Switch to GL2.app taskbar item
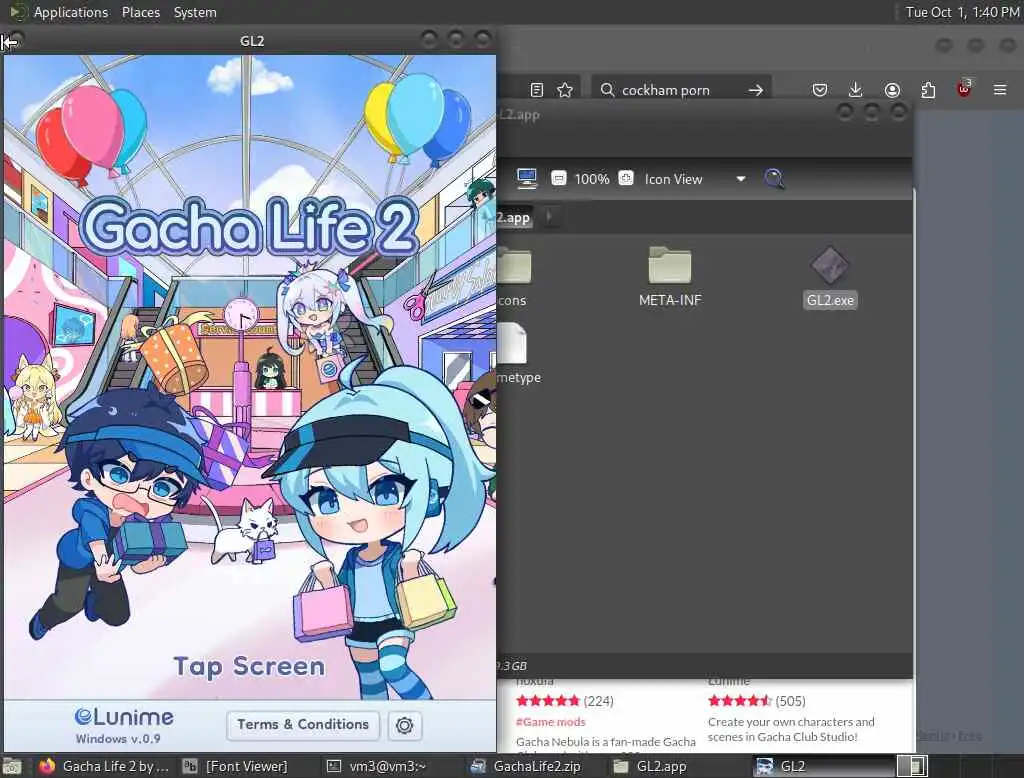Viewport: 1024px width, 778px height. pyautogui.click(x=651, y=766)
